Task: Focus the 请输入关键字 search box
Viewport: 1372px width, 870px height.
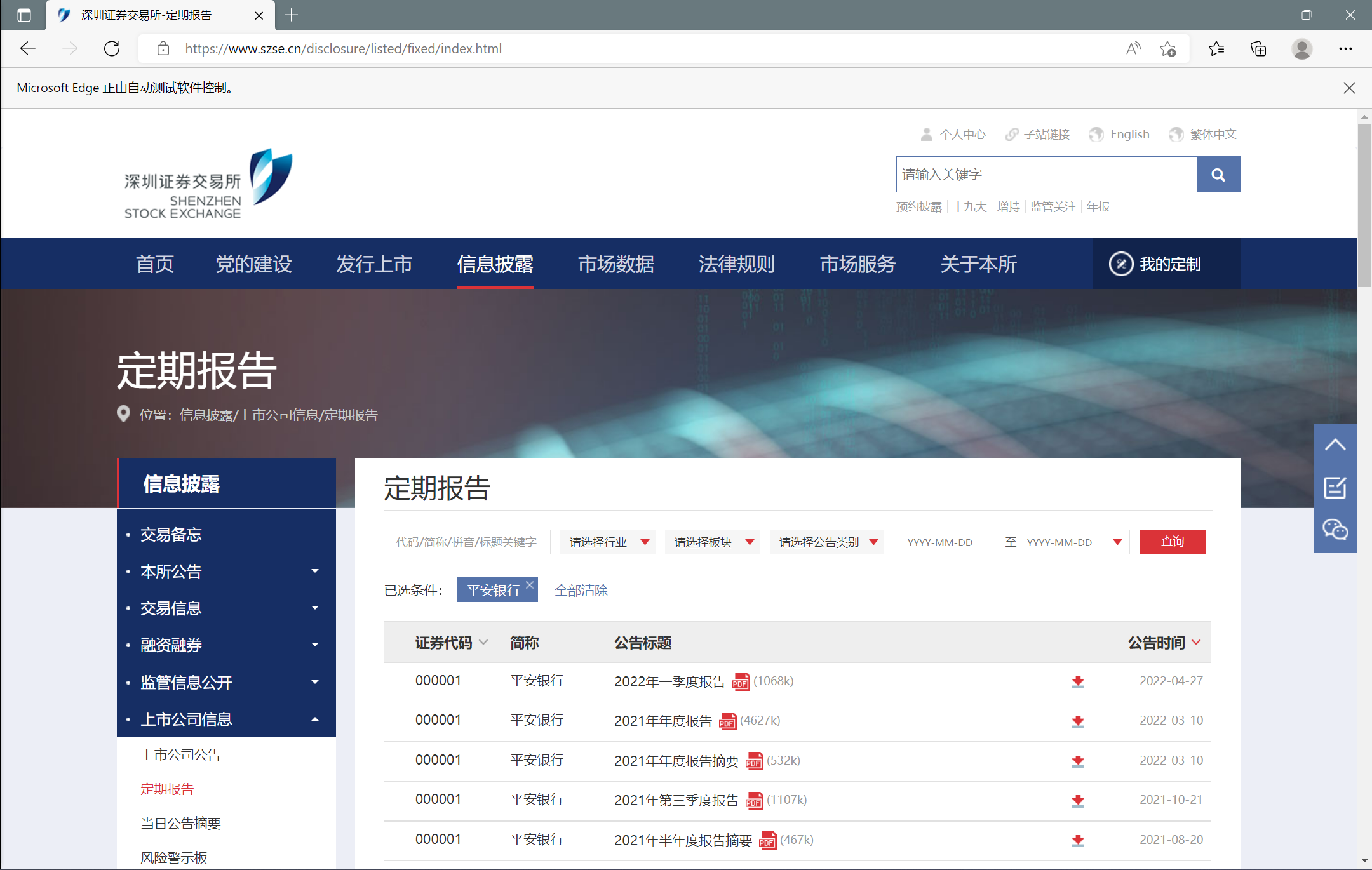Action: click(x=1047, y=175)
